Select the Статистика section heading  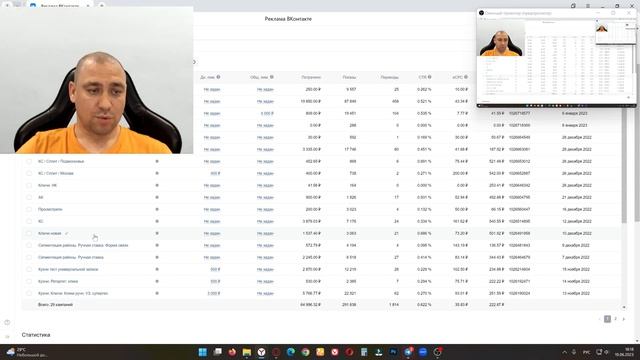pyautogui.click(x=36, y=335)
